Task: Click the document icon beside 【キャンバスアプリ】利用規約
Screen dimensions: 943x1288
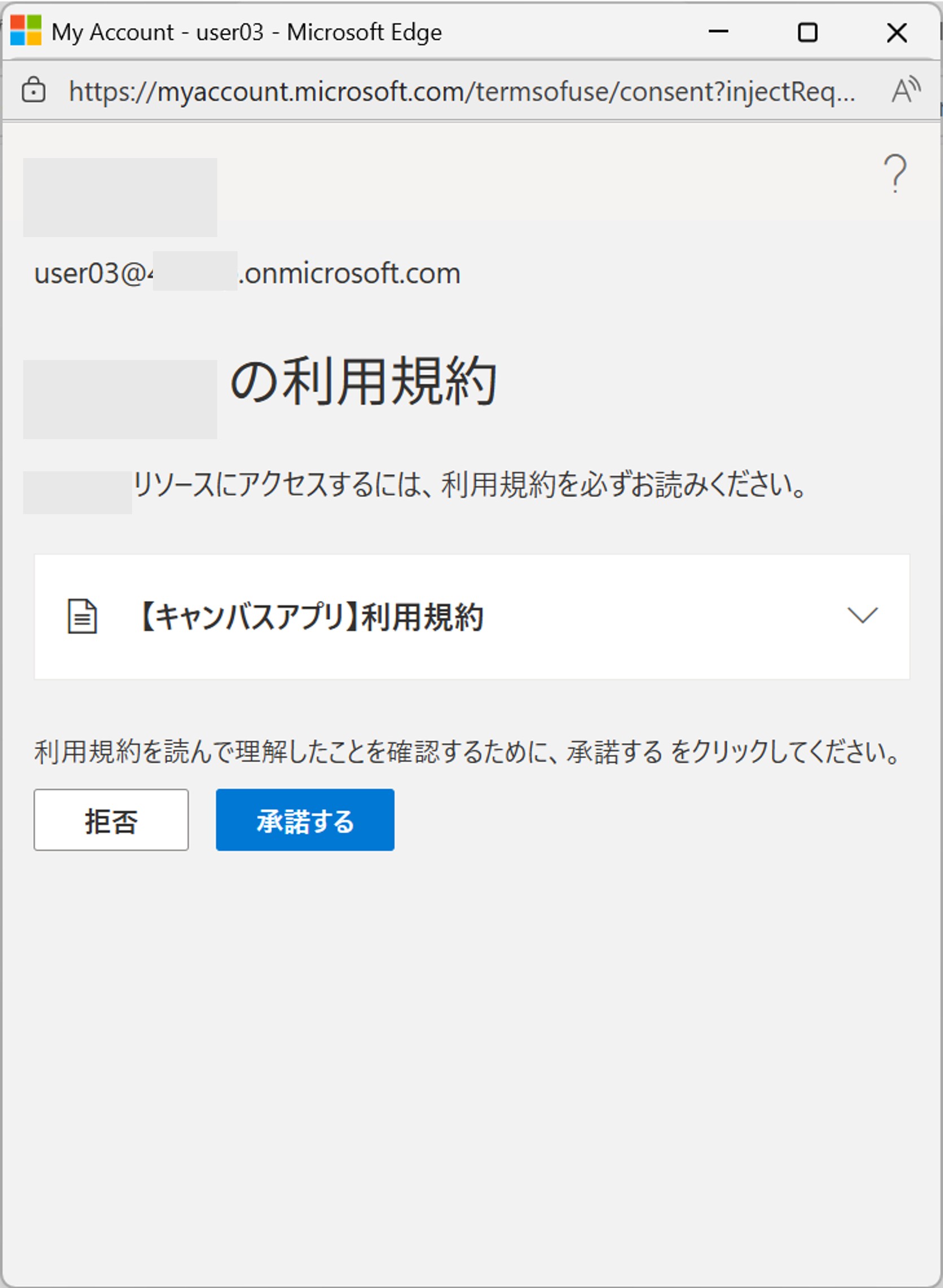Action: [x=83, y=616]
